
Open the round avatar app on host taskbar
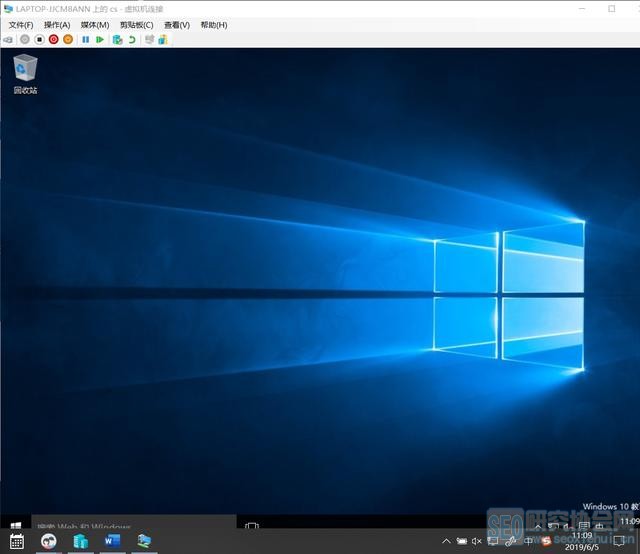pos(49,541)
